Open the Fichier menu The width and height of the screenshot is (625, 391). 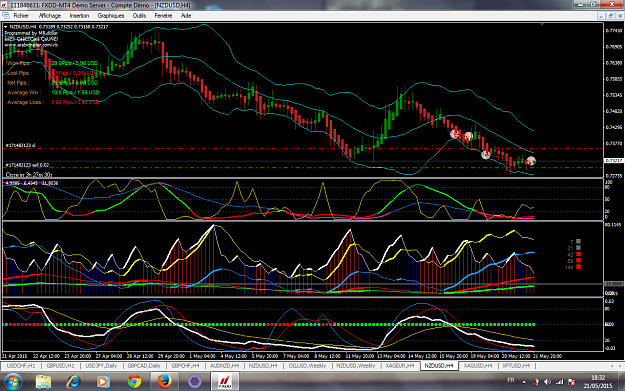click(x=21, y=16)
